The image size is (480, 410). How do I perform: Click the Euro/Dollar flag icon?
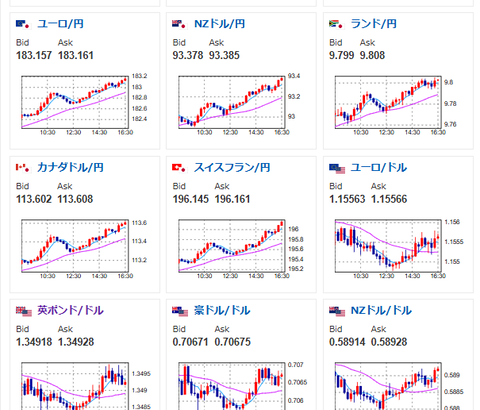pos(337,168)
